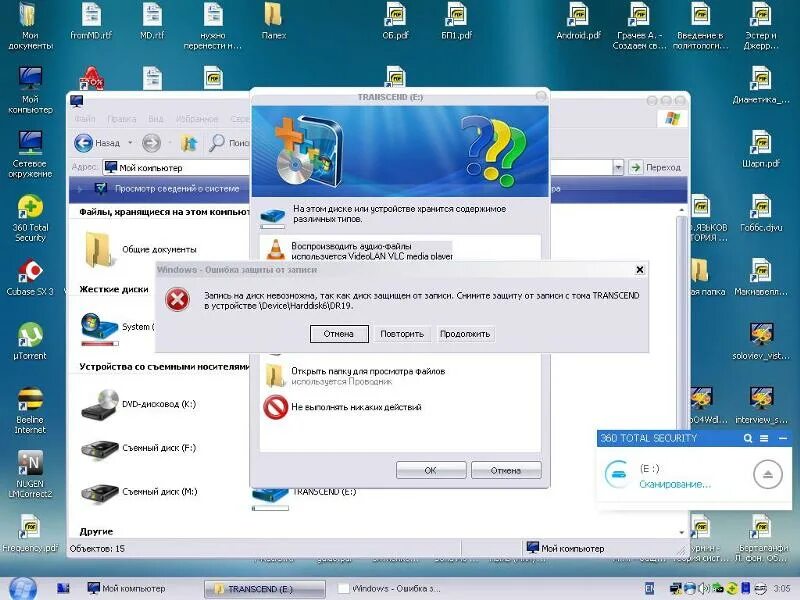The width and height of the screenshot is (800, 600).
Task: Click Продолжить in the error dialog
Action: click(x=465, y=334)
